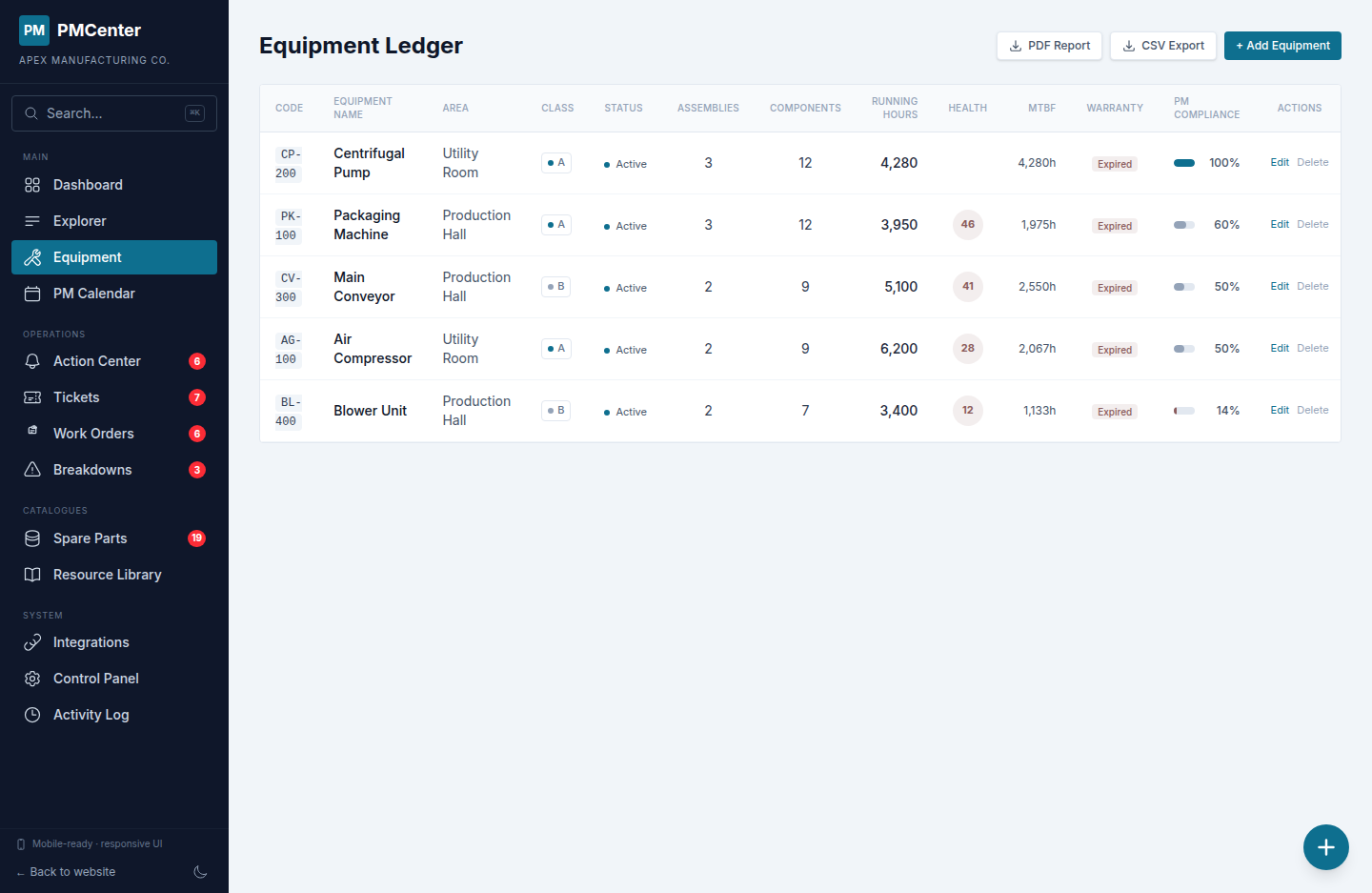This screenshot has height=893, width=1372.
Task: Sort by the Equipment Name column
Action: (x=362, y=108)
